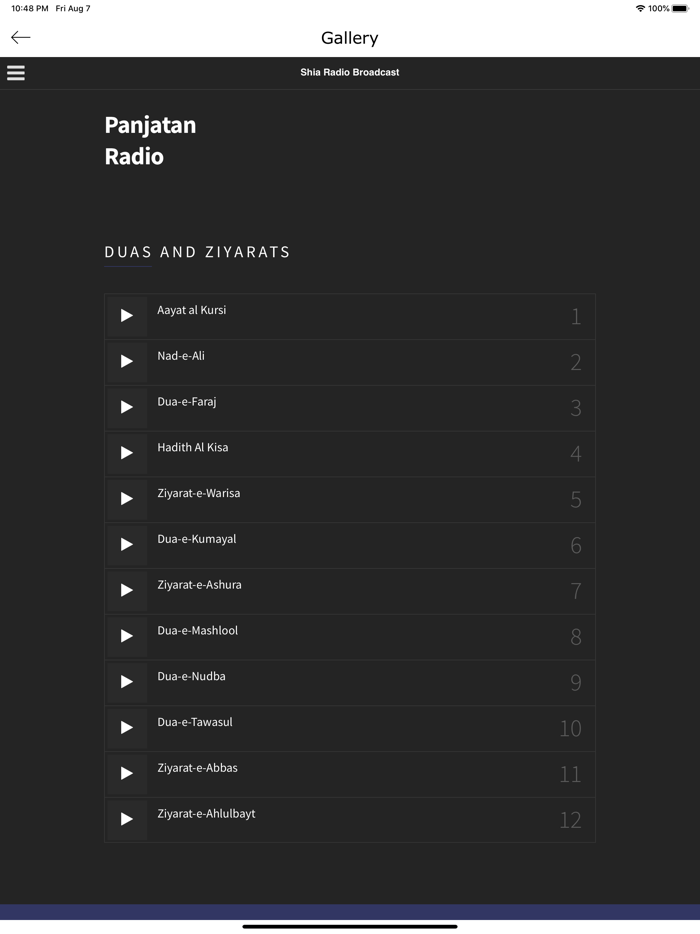Open the hamburger navigation menu
Image resolution: width=700 pixels, height=934 pixels.
tap(15, 72)
